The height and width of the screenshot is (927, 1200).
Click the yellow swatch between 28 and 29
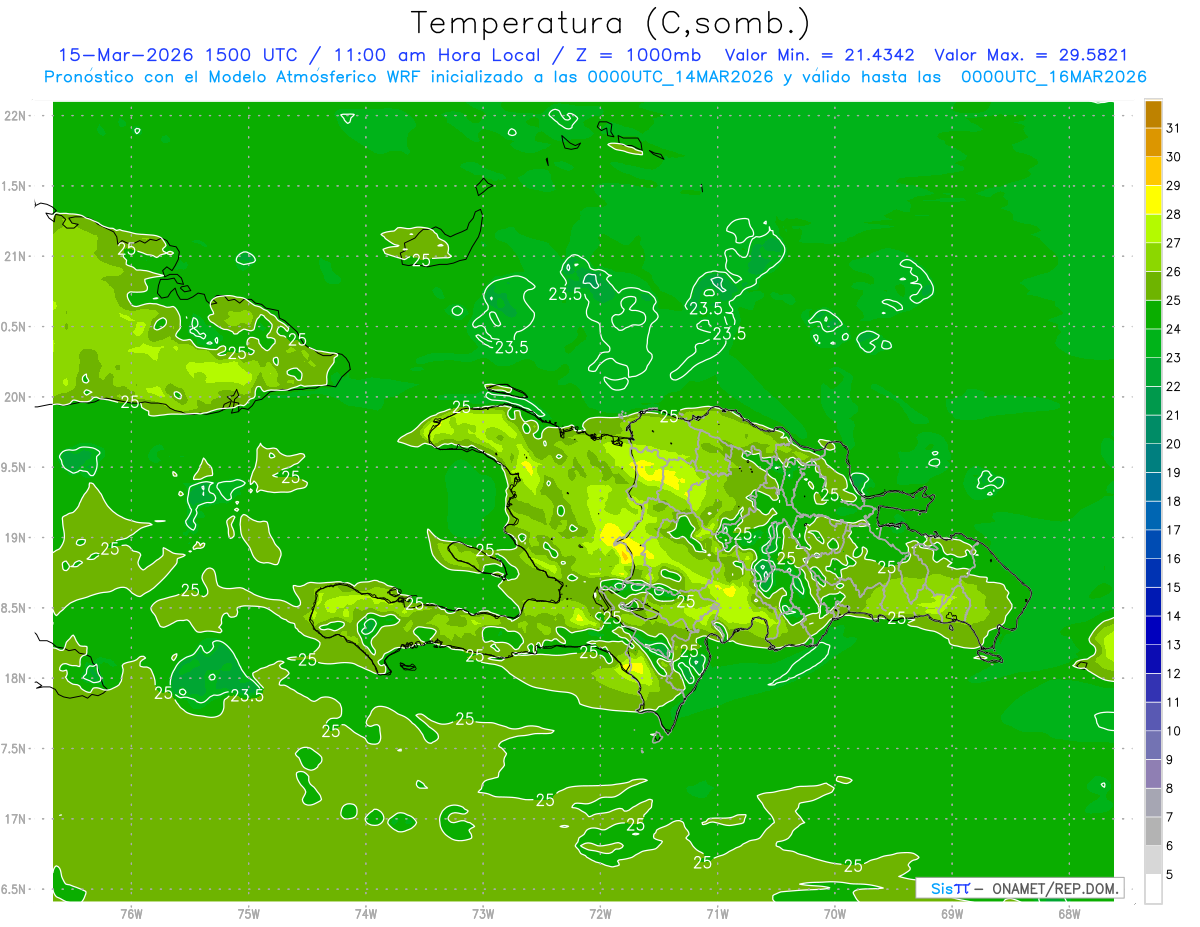point(1153,200)
